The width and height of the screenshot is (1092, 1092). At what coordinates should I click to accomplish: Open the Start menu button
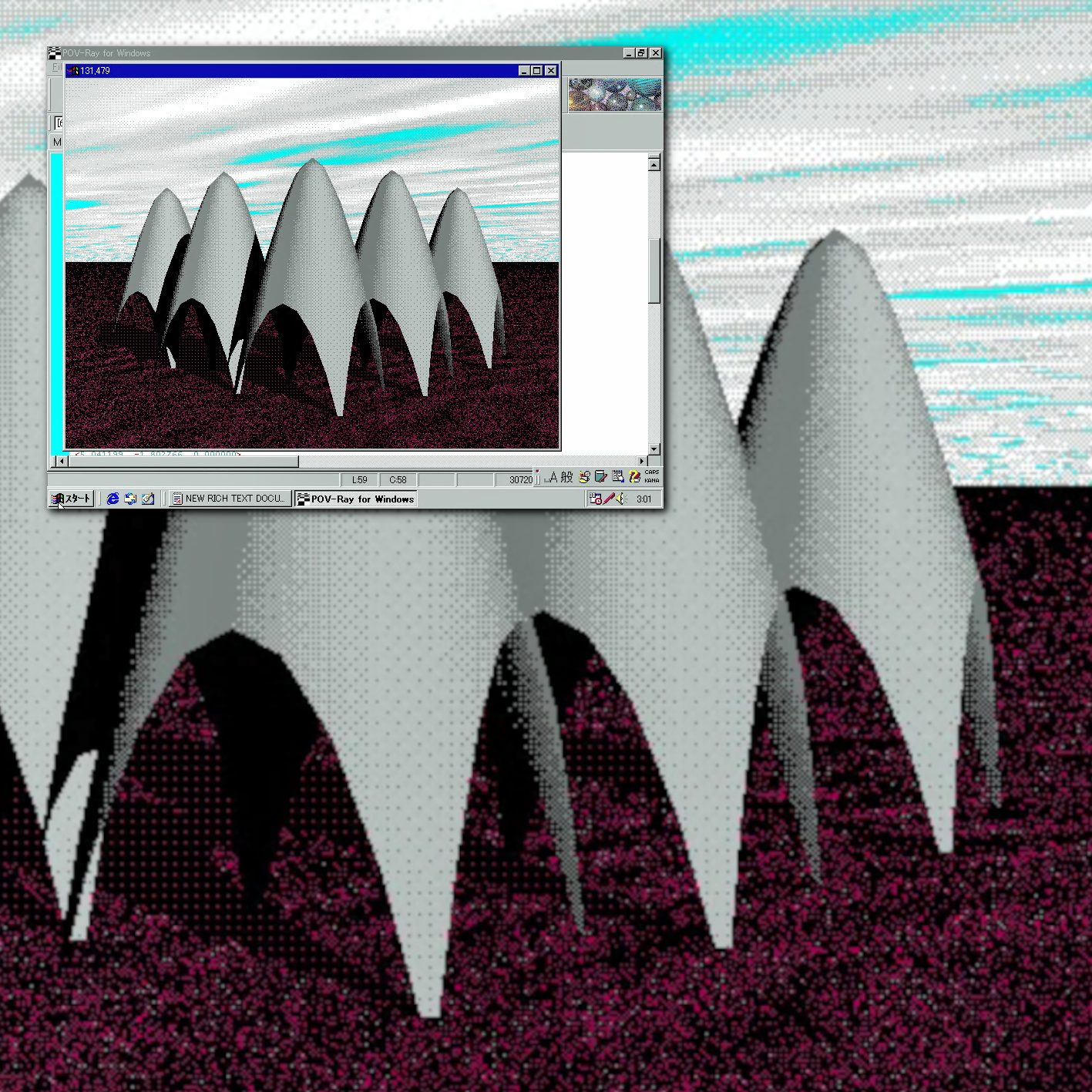click(72, 499)
